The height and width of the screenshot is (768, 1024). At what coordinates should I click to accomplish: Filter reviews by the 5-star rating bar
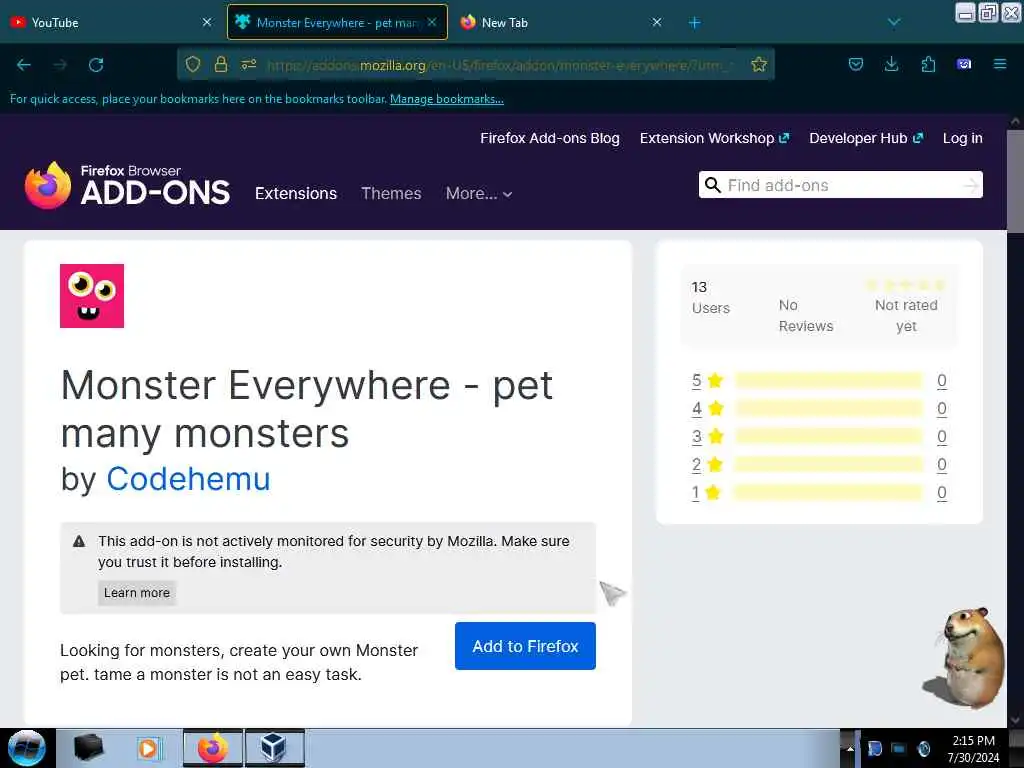click(828, 380)
